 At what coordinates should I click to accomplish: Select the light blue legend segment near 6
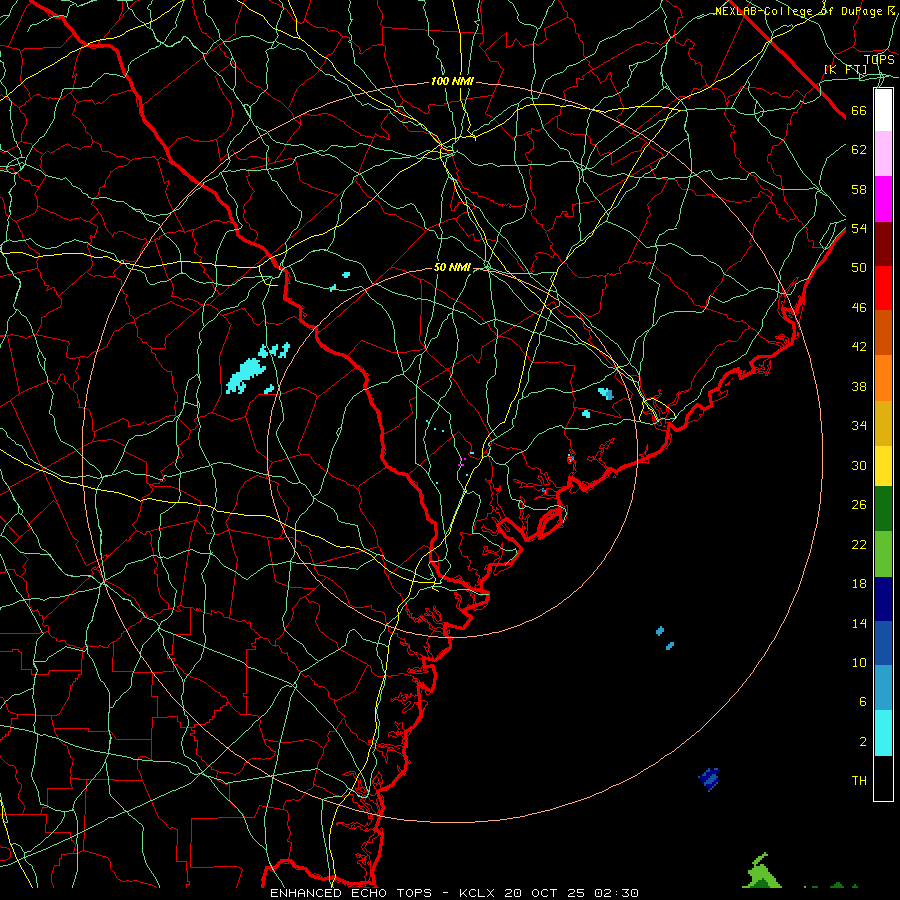click(883, 687)
